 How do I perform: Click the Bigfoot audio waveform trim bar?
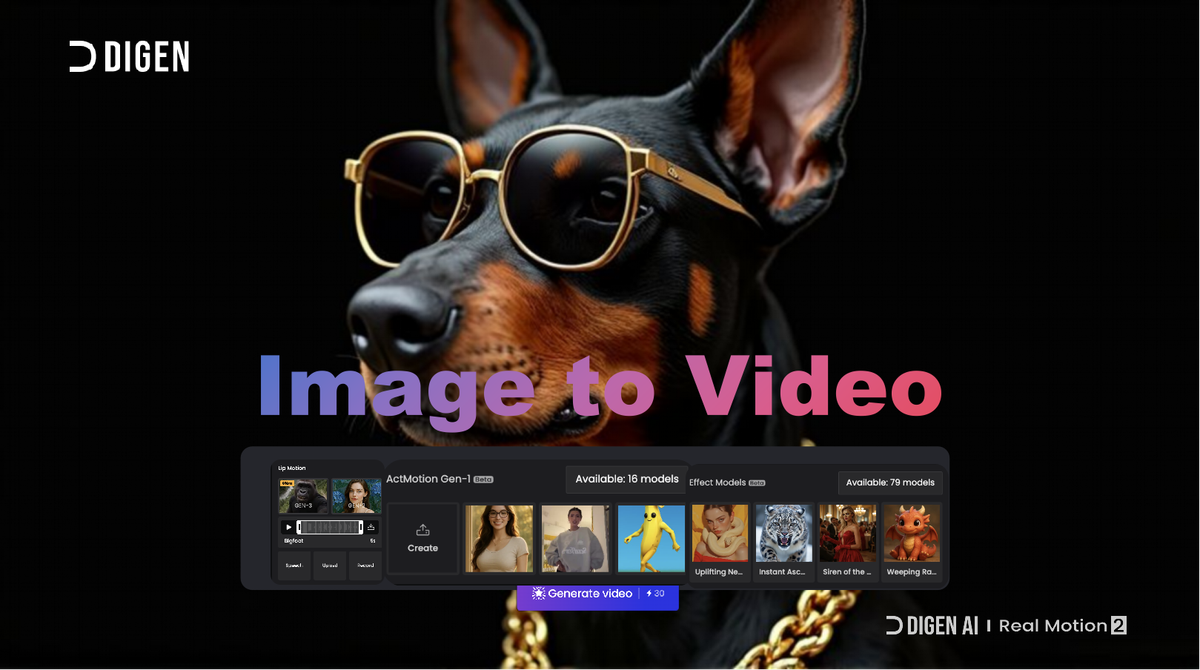tap(329, 527)
